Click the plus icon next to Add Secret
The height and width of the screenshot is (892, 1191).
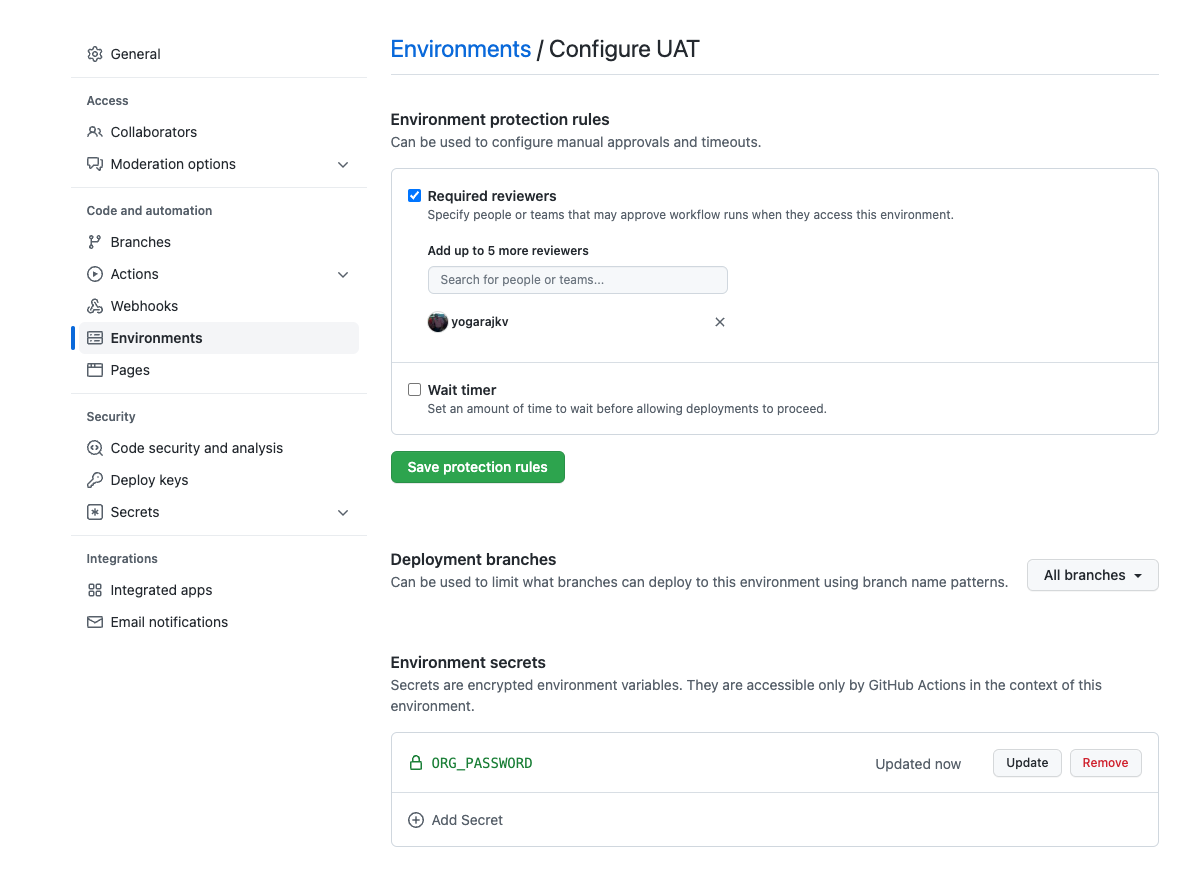416,819
